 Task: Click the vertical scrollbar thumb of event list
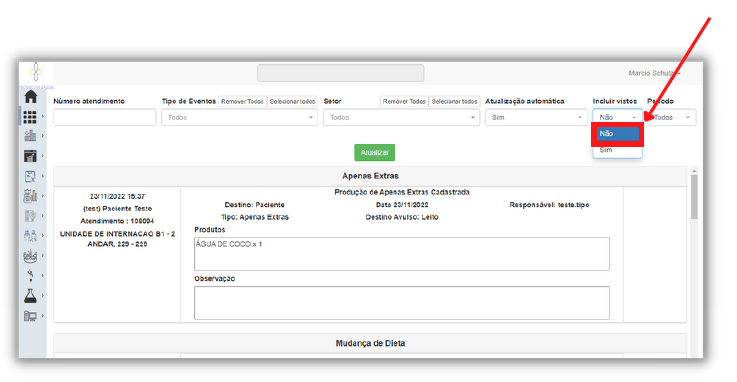tap(694, 197)
